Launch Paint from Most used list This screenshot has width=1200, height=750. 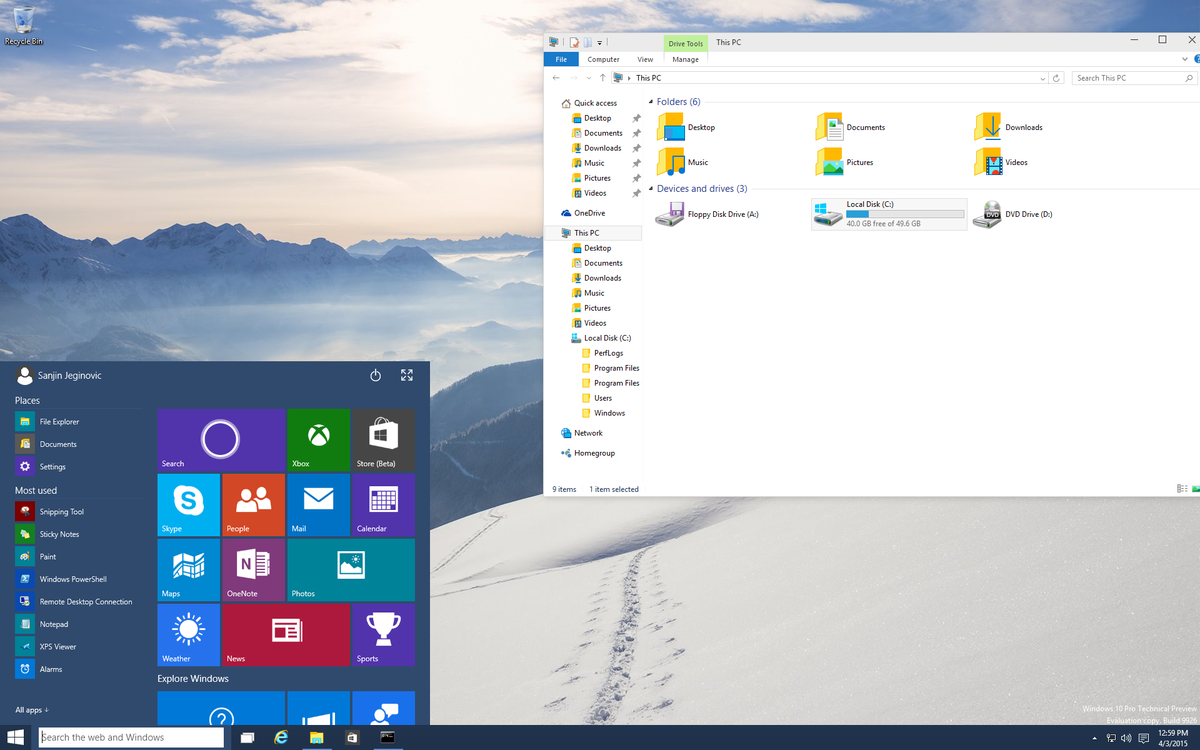point(78,556)
